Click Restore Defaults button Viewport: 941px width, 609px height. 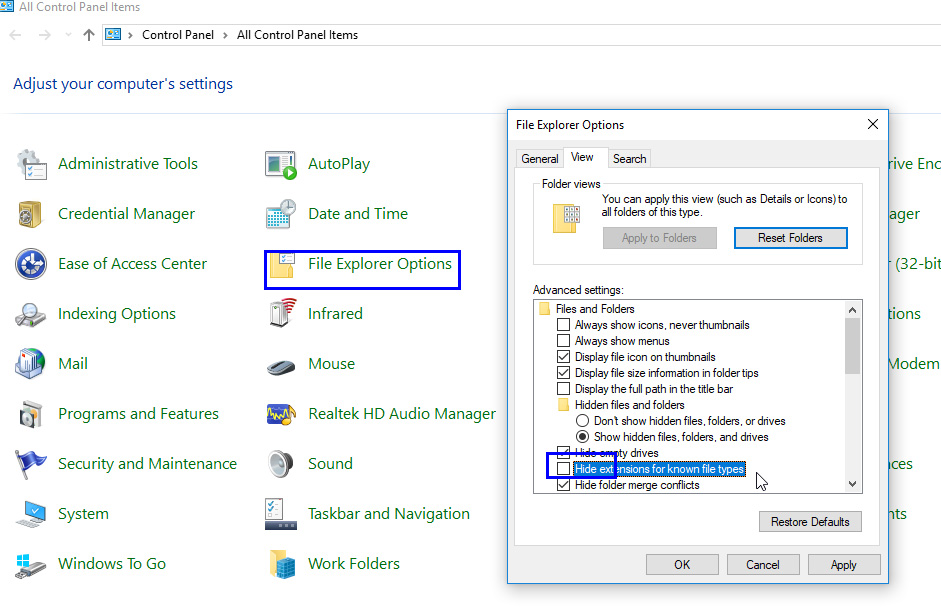(x=810, y=521)
